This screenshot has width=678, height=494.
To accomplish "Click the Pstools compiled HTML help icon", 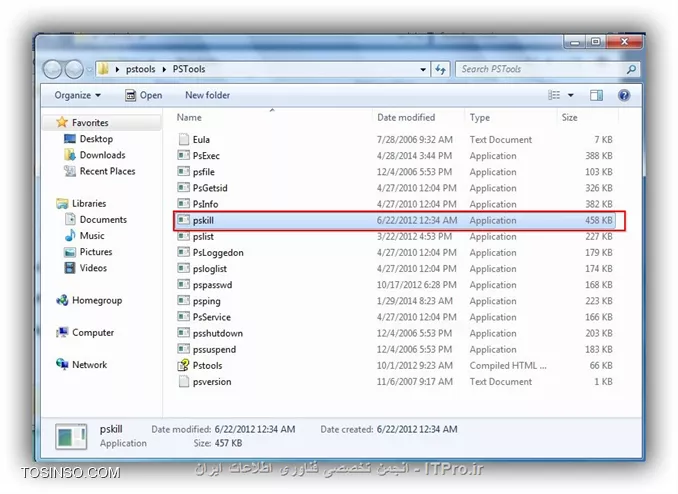I will pos(184,365).
